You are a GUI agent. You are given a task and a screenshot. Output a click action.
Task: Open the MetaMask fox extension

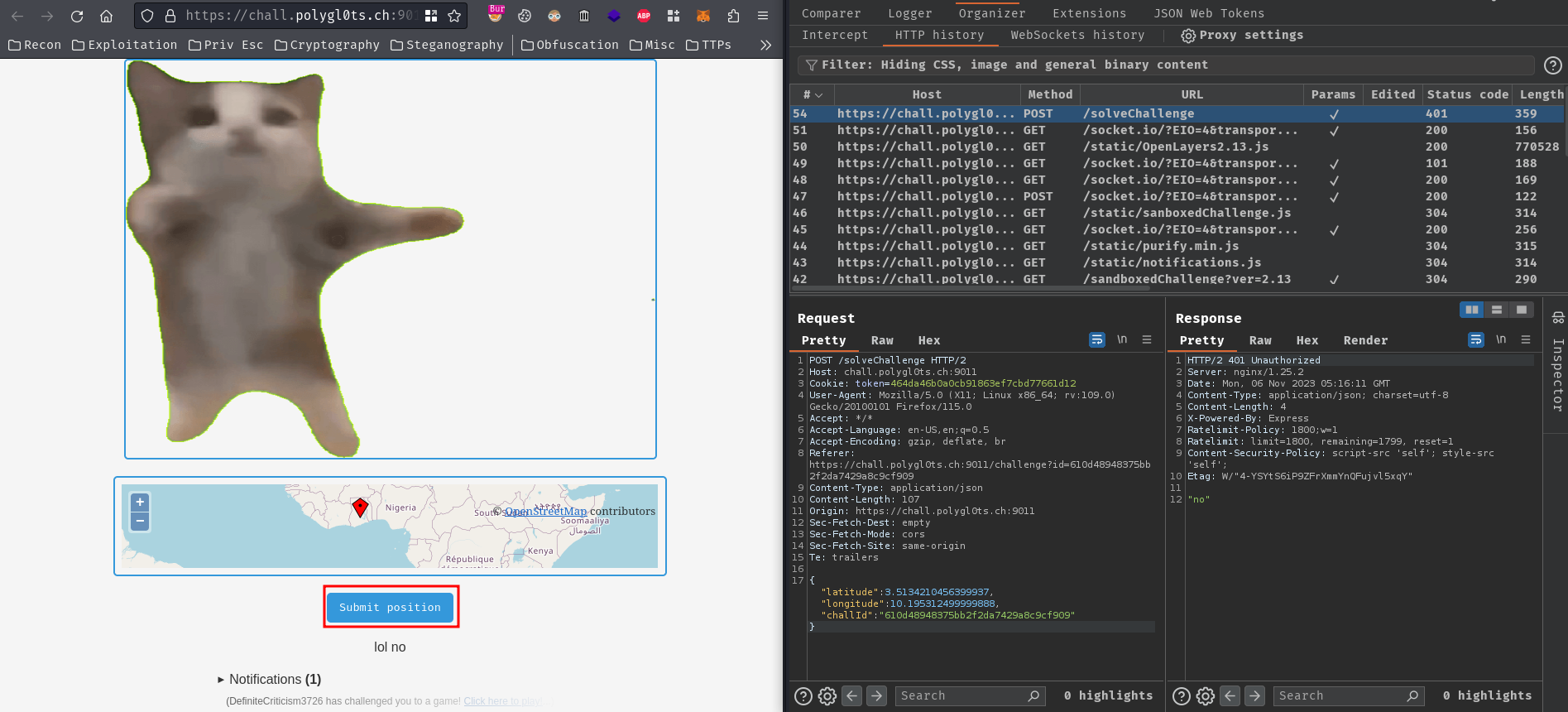coord(703,16)
